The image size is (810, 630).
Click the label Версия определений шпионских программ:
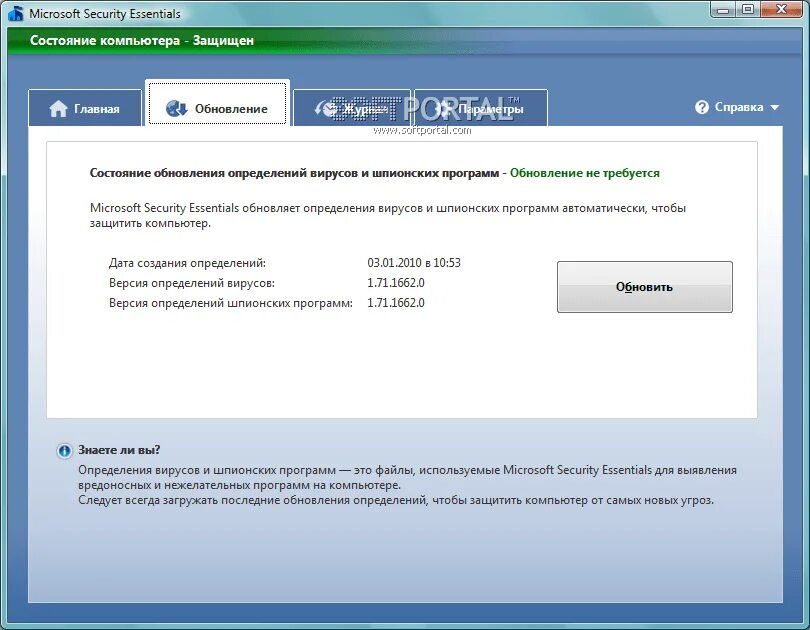click(x=230, y=303)
